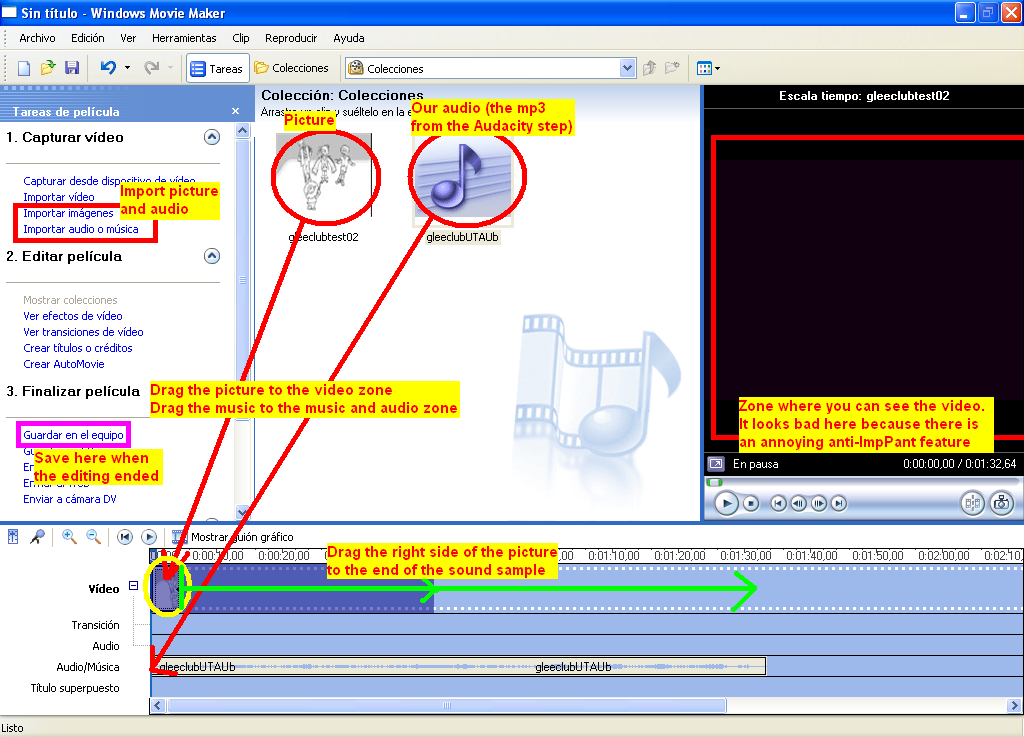Open the Edición menu
1024x737 pixels.
(x=88, y=38)
